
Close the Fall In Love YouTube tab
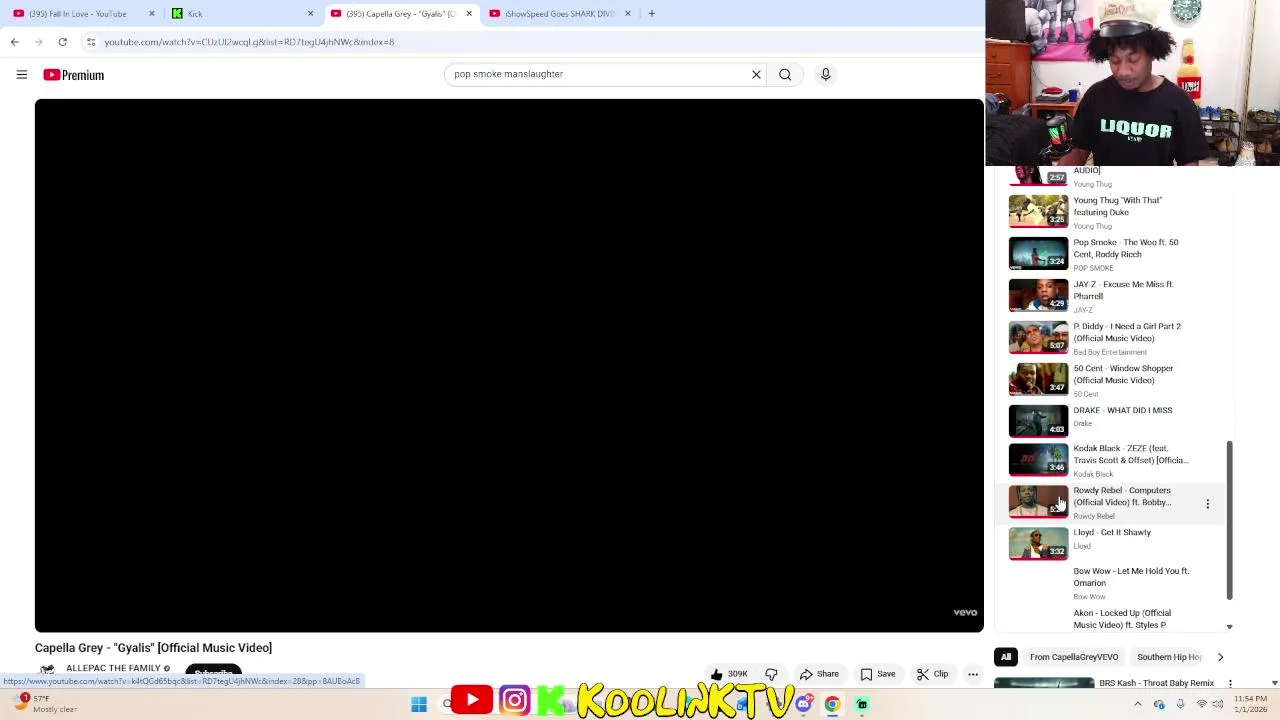[151, 14]
